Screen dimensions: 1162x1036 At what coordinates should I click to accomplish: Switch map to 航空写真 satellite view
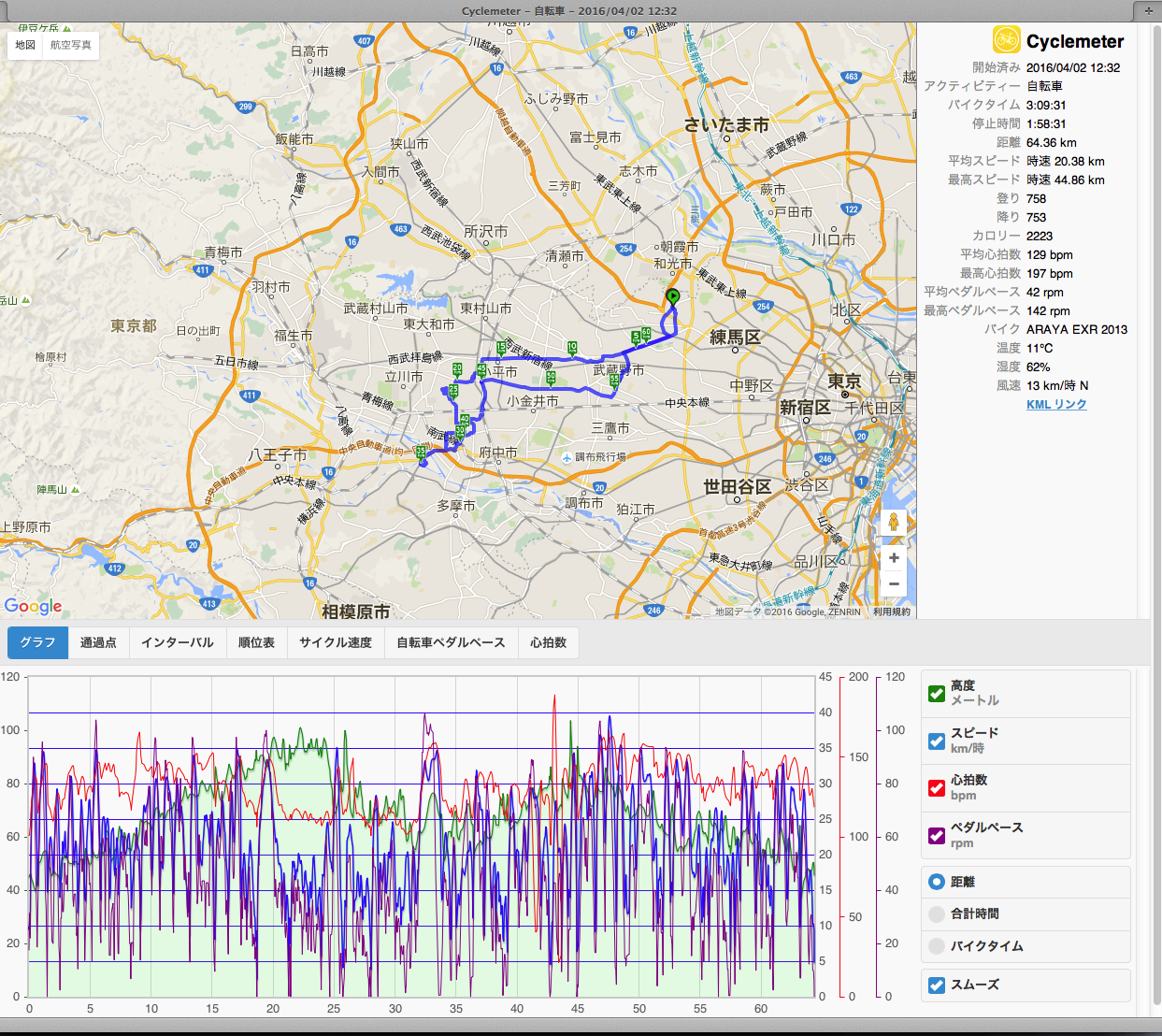(x=71, y=45)
